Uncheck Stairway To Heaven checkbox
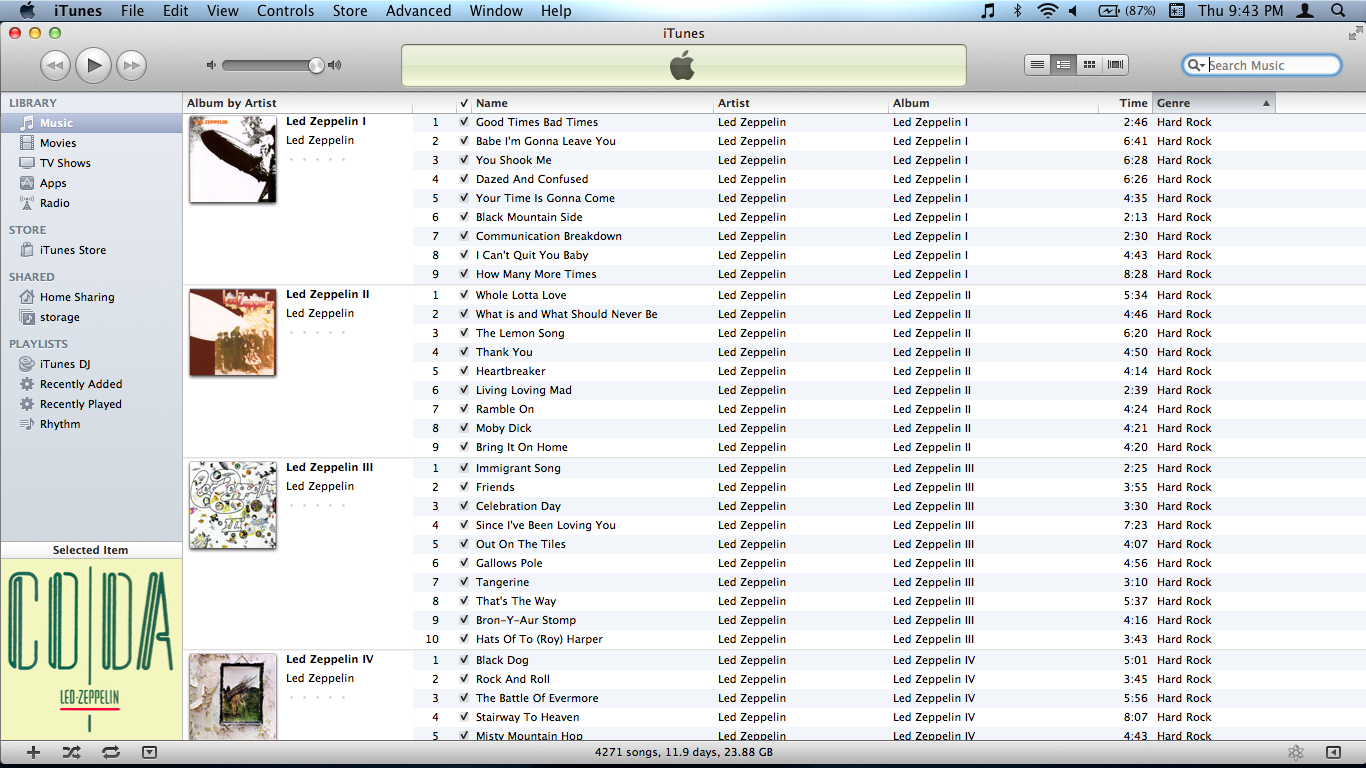1366x768 pixels. click(464, 717)
